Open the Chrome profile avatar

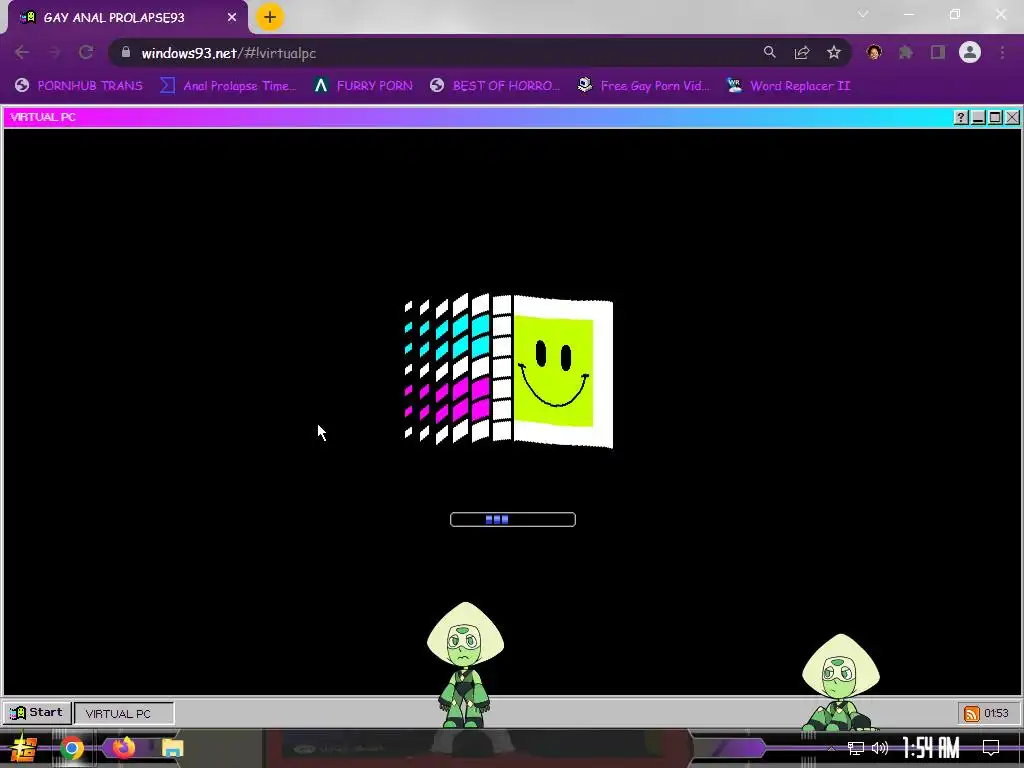(970, 52)
